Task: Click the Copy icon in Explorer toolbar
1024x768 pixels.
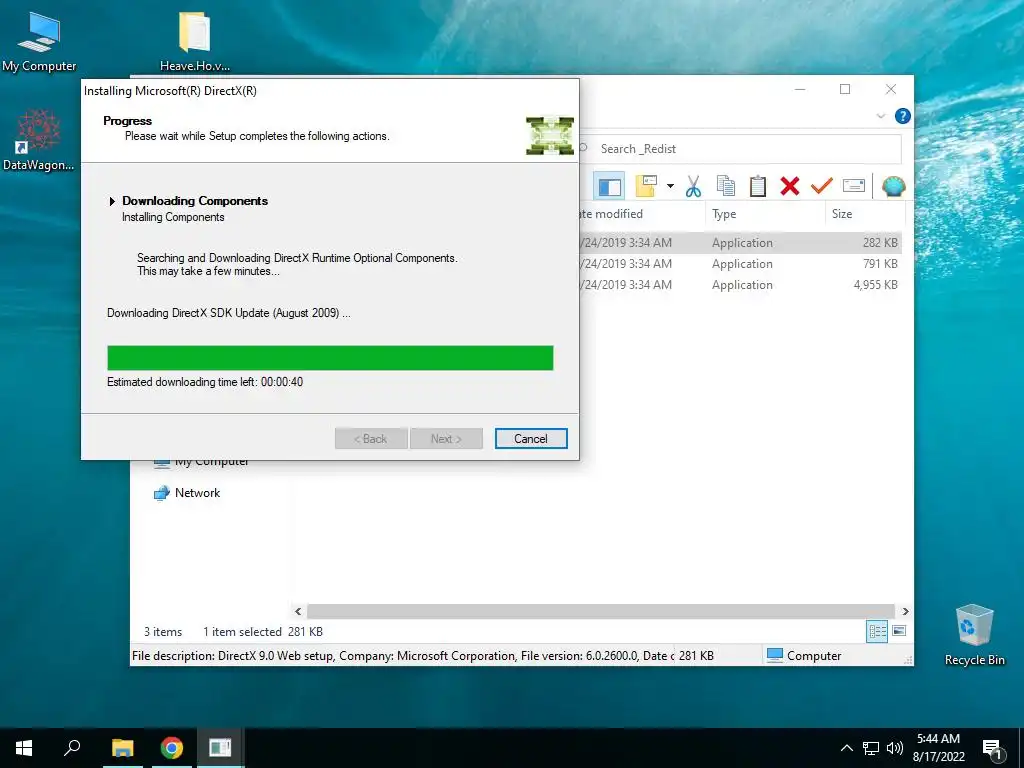Action: (726, 187)
